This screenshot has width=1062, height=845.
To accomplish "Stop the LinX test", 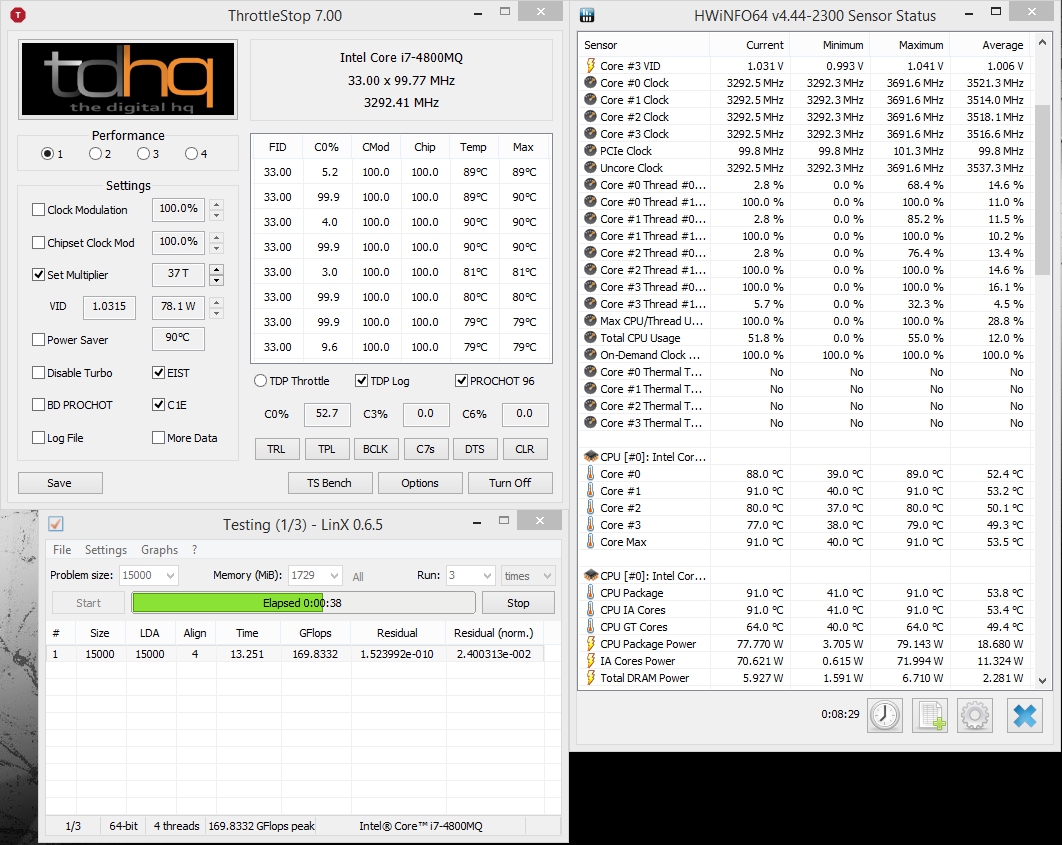I will (518, 603).
